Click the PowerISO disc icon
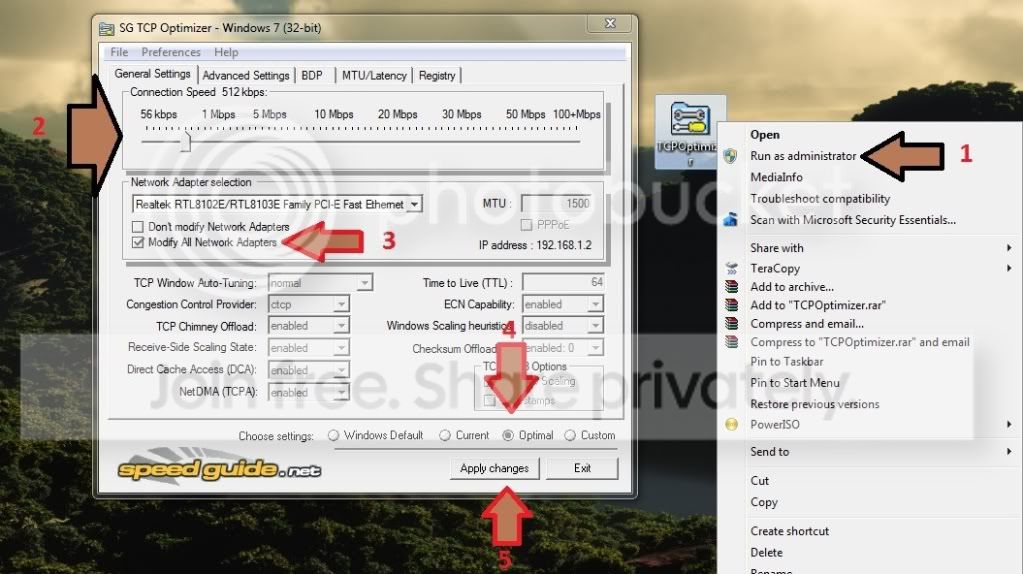Viewport: 1023px width, 574px height. 731,425
